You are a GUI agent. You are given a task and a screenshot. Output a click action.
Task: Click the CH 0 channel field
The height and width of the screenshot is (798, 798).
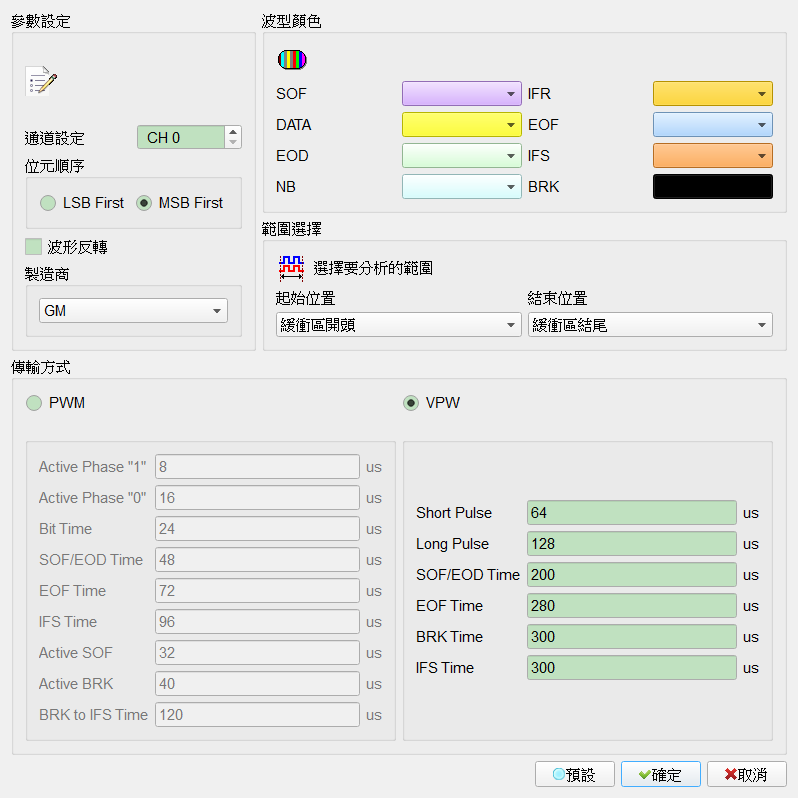click(x=181, y=137)
